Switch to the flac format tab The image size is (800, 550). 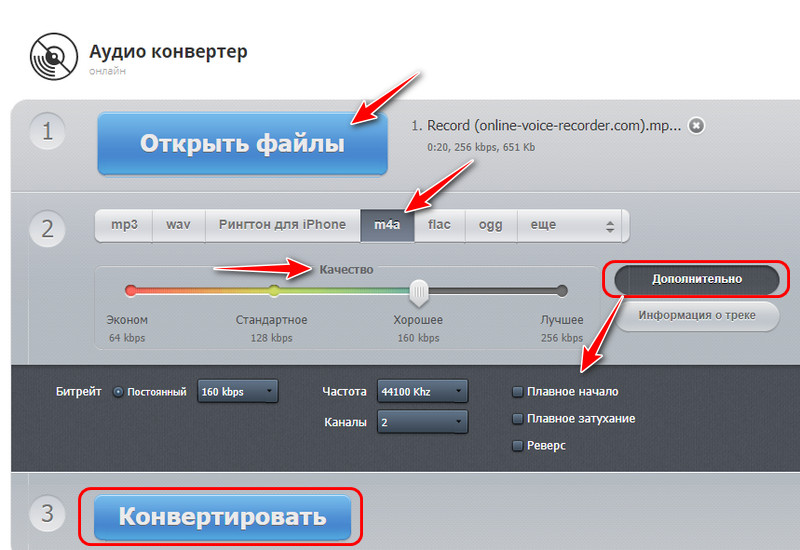tap(439, 225)
